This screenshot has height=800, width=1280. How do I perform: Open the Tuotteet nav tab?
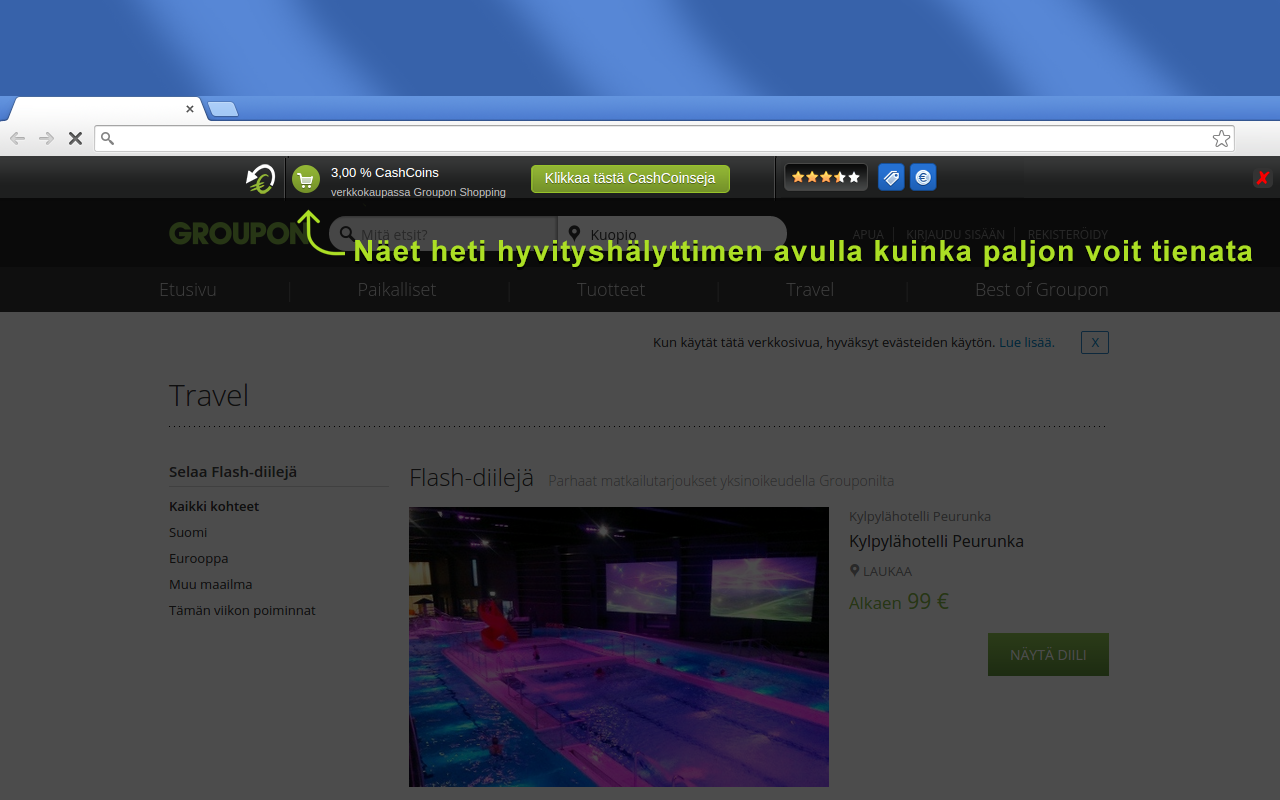pyautogui.click(x=611, y=290)
